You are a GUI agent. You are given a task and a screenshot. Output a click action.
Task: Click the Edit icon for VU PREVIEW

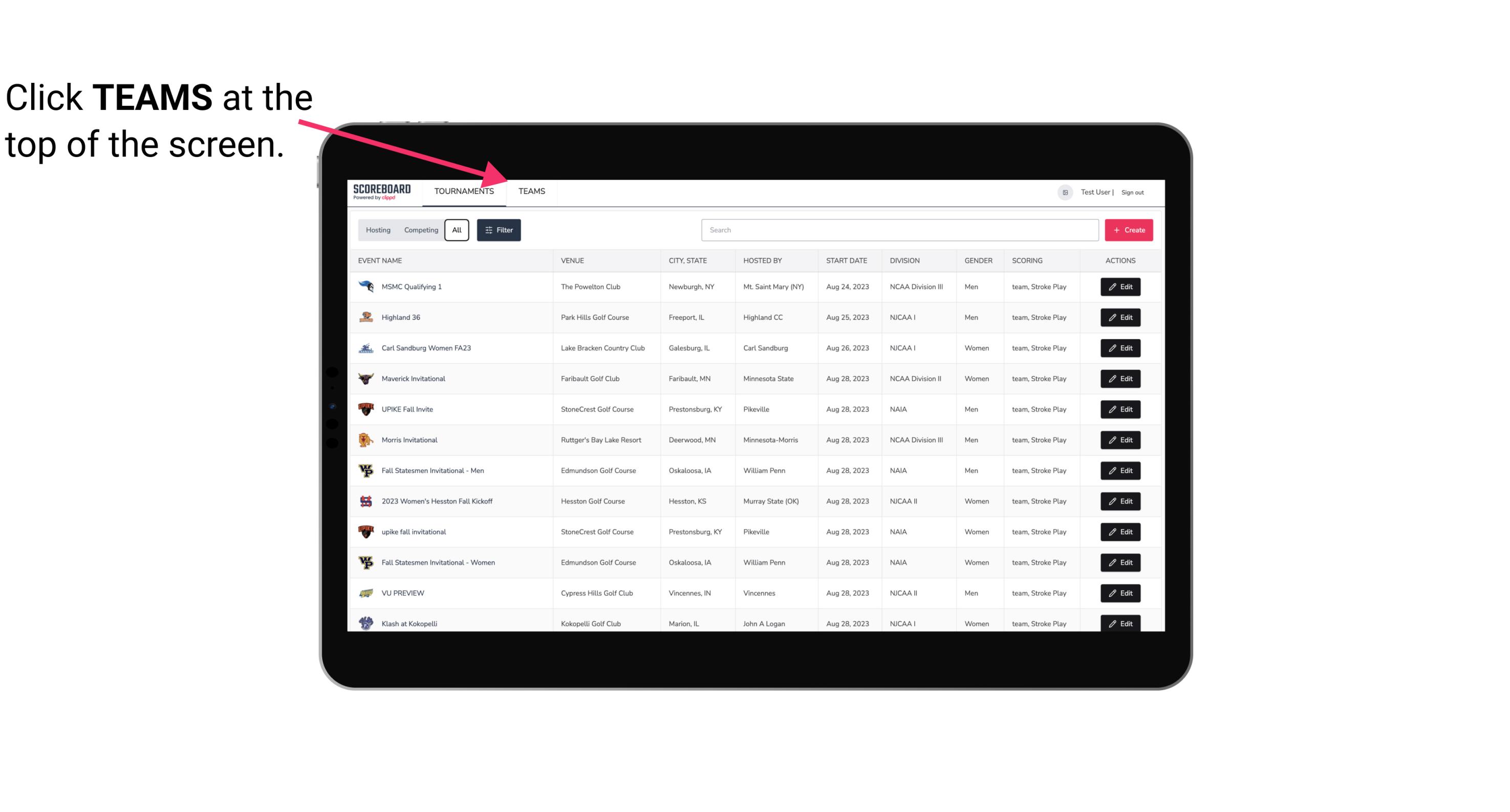pos(1120,592)
